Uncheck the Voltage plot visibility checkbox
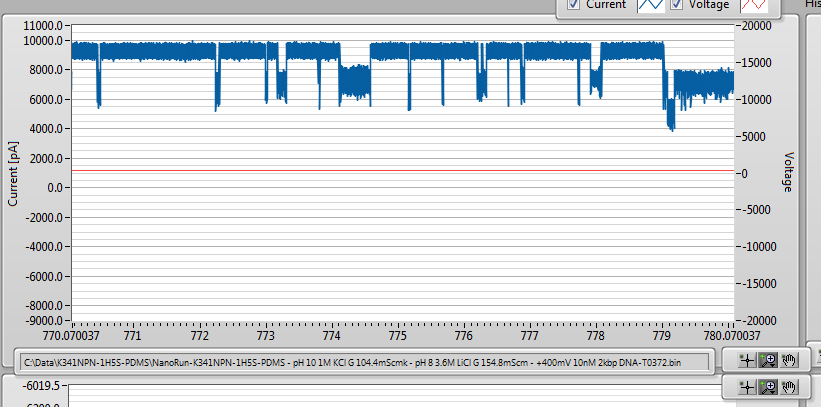The width and height of the screenshot is (821, 407). point(676,4)
